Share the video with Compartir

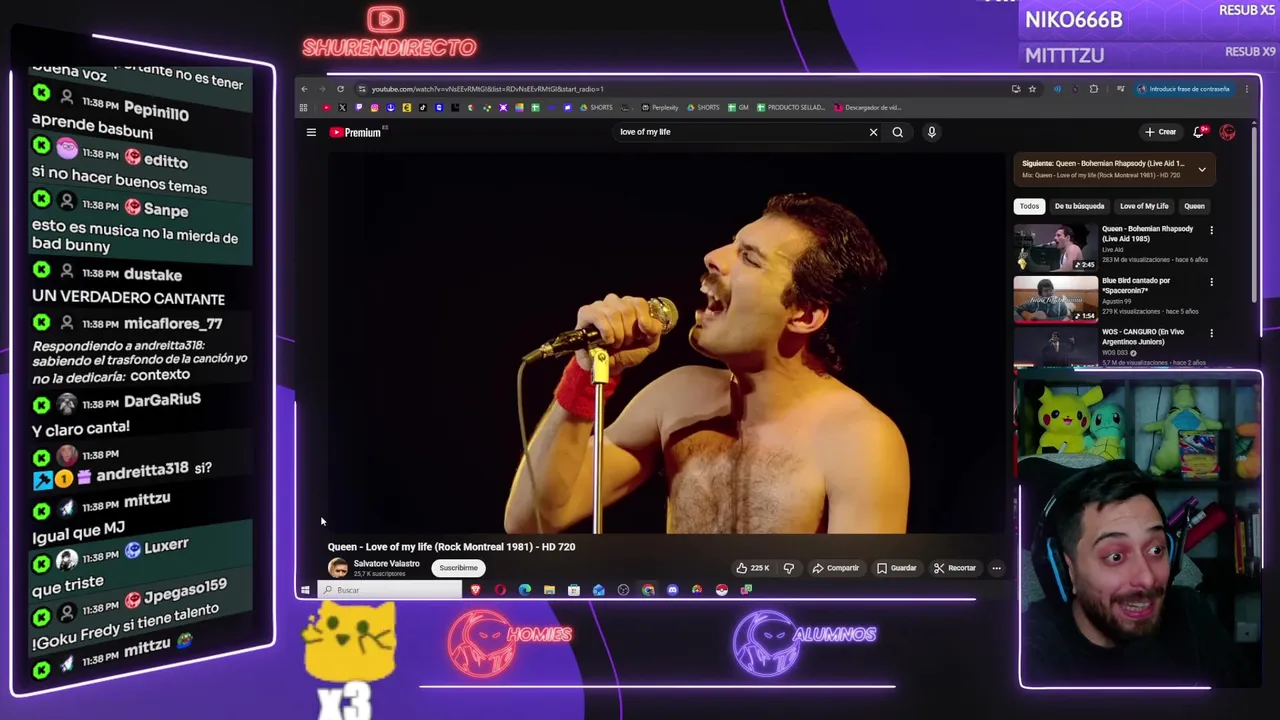(x=836, y=568)
